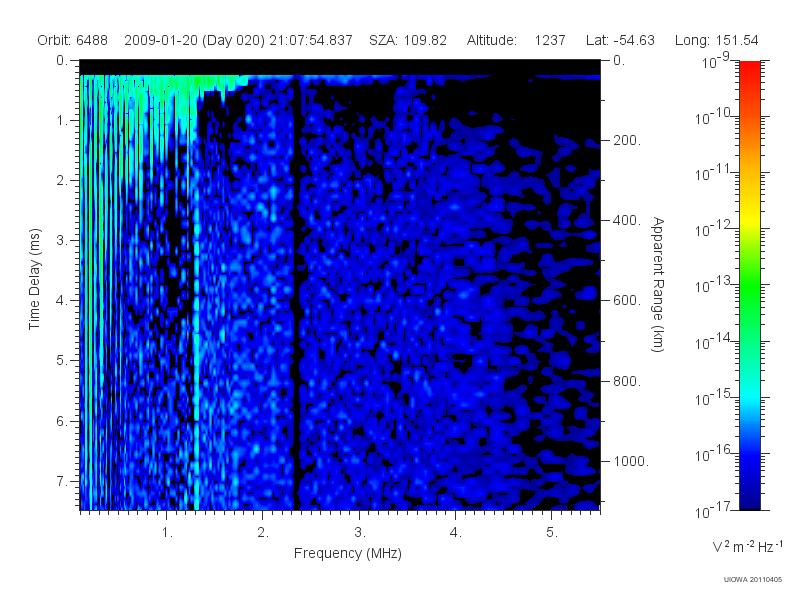Click the Apparent Range (km) axis title
This screenshot has height=600, width=800.
[658, 284]
